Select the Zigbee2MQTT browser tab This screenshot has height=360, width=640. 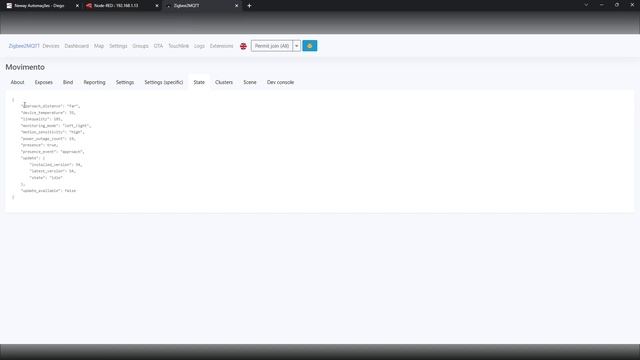pos(202,6)
